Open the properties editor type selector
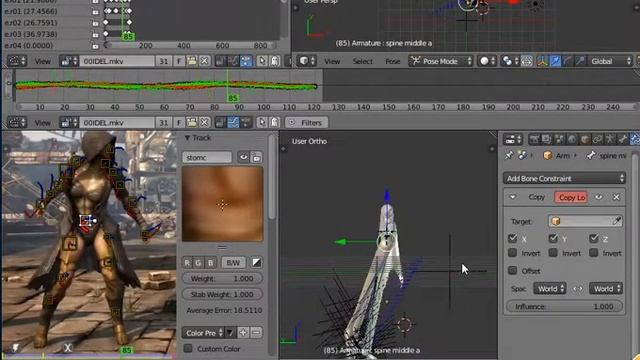Viewport: 640px width, 360px height. click(513, 140)
